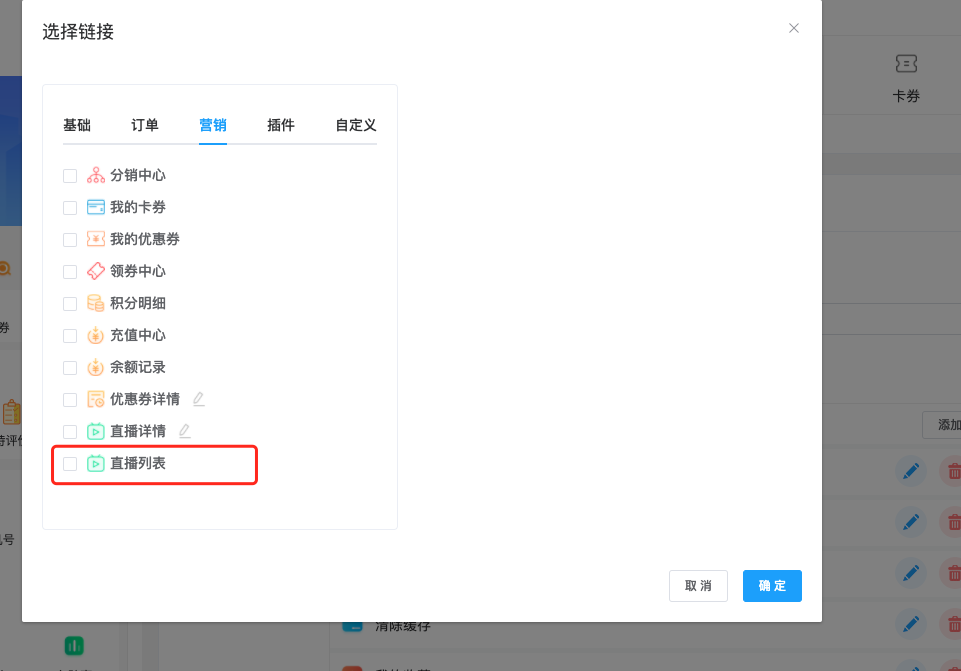The width and height of the screenshot is (961, 671).
Task: Click the 分销中心 label
Action: tap(138, 175)
